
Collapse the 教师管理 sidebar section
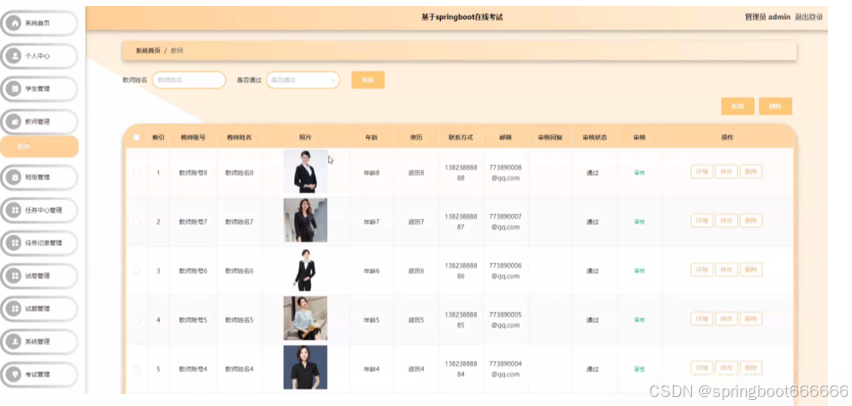pos(39,122)
